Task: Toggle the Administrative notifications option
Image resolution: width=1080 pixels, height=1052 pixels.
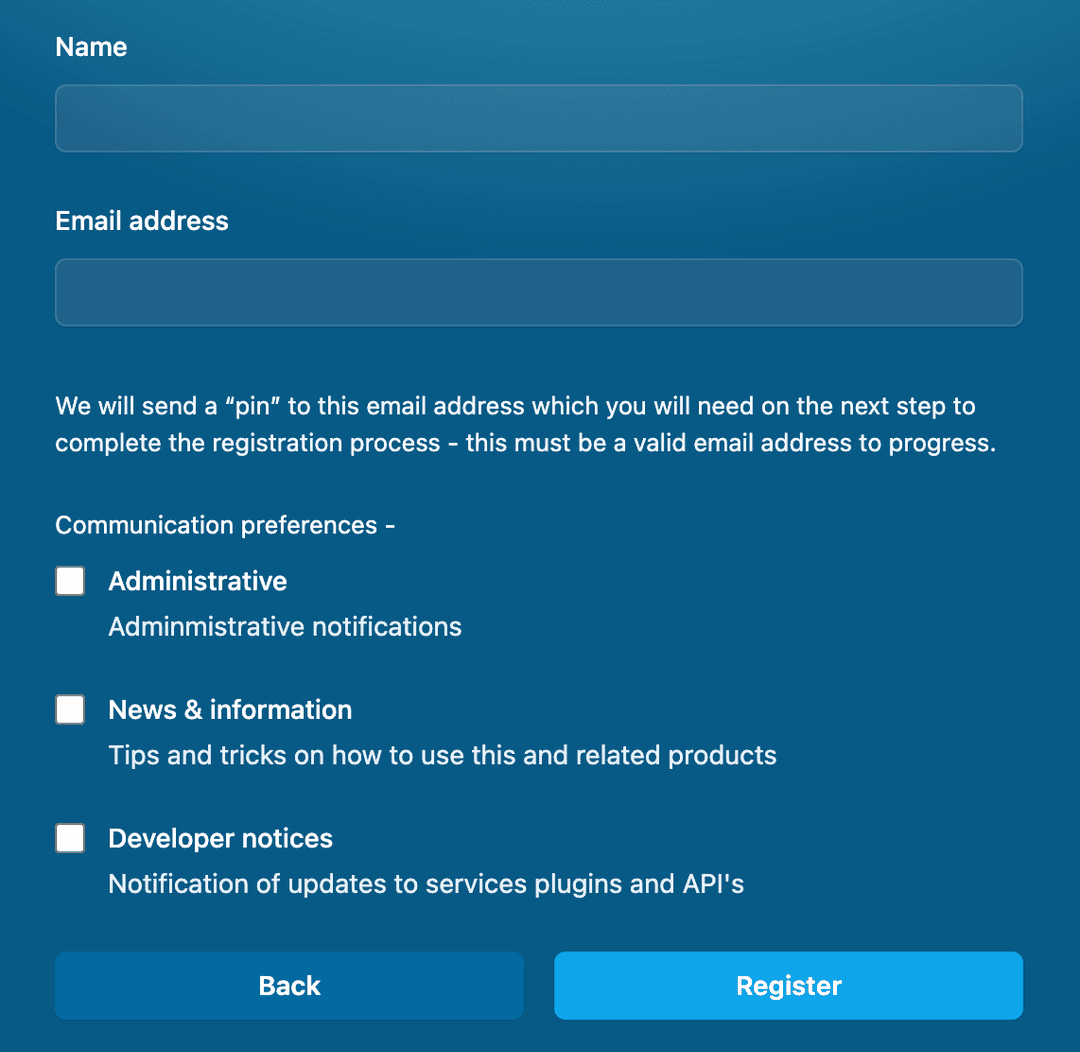Action: coord(70,580)
